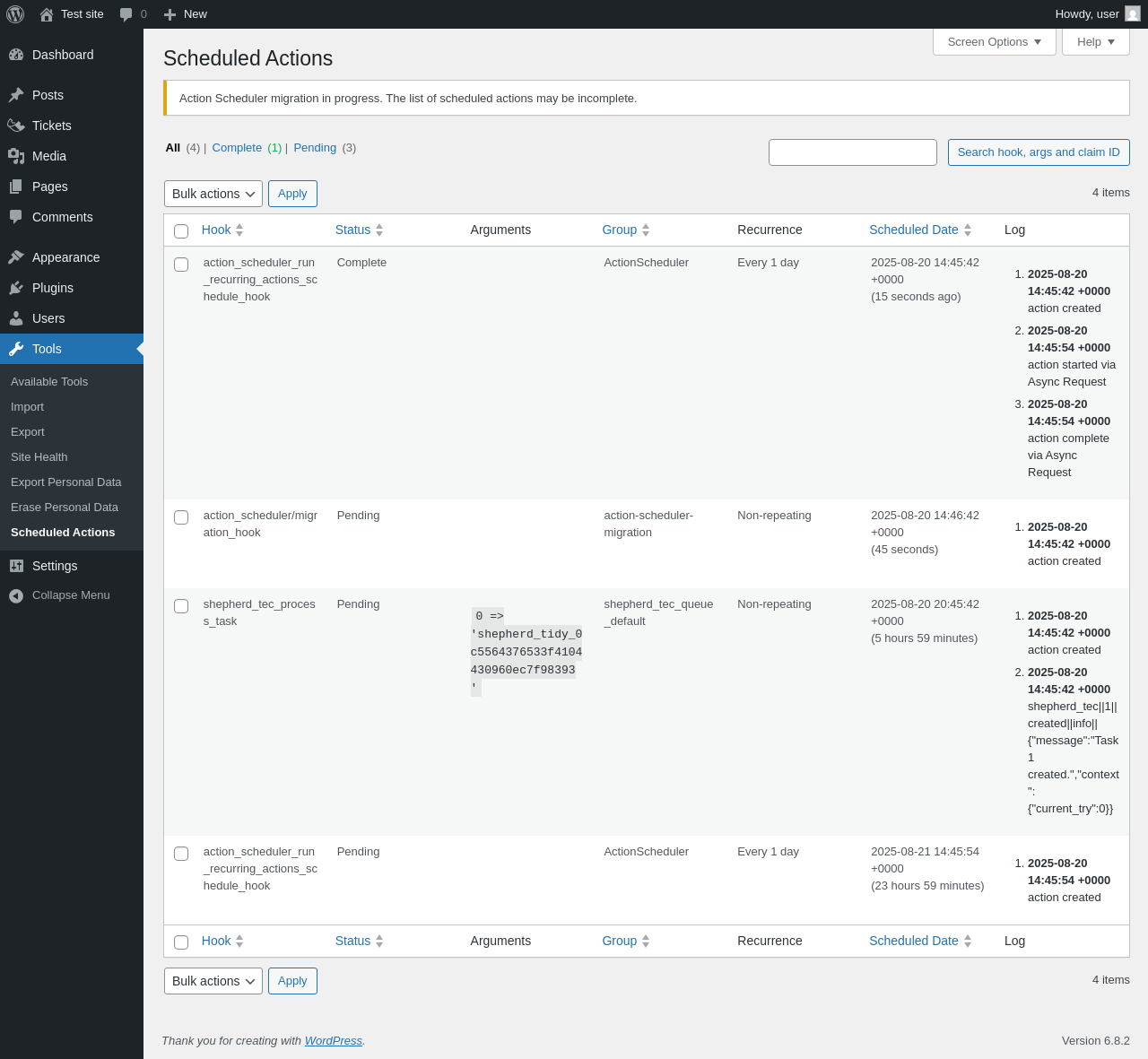
Task: Focus the search actions text field
Action: pos(853,152)
